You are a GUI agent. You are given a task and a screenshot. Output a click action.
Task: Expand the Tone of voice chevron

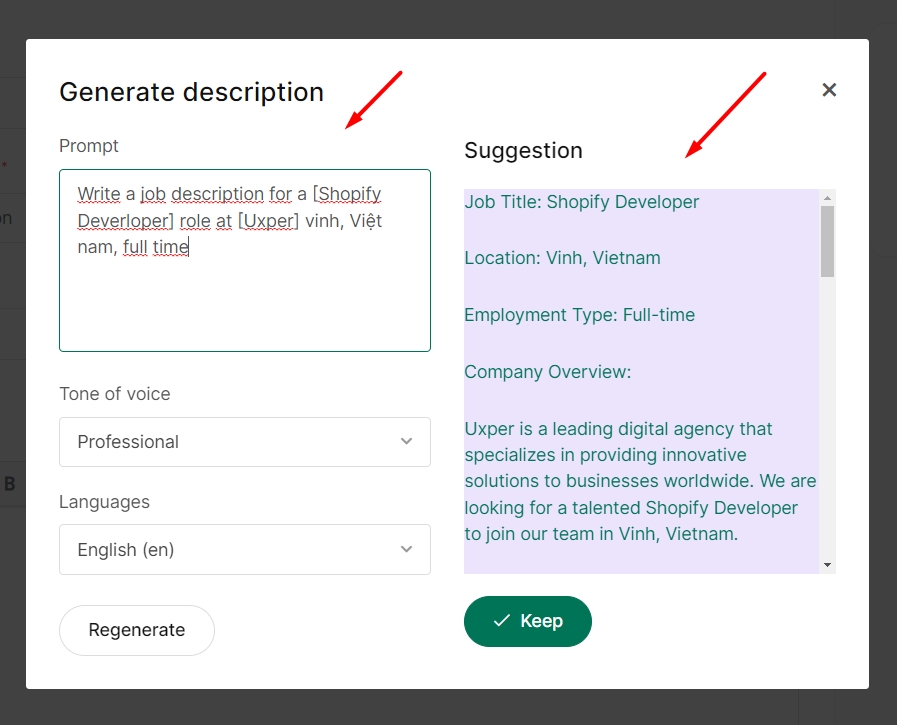pos(406,442)
